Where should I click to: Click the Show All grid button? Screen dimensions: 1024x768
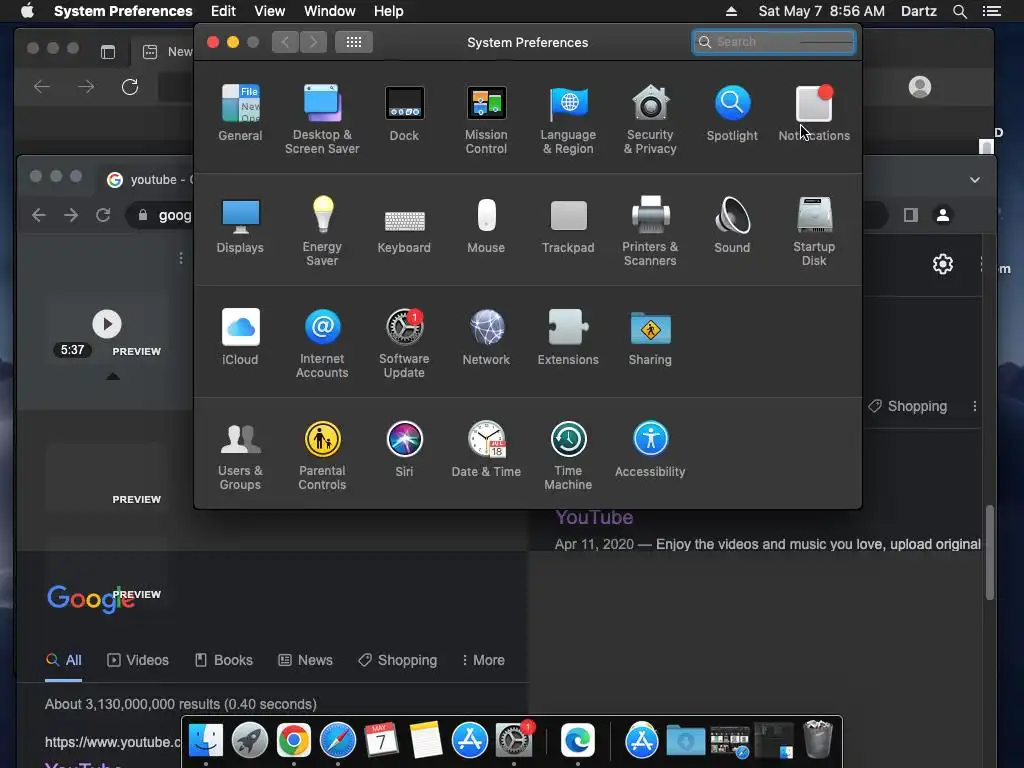tap(354, 42)
